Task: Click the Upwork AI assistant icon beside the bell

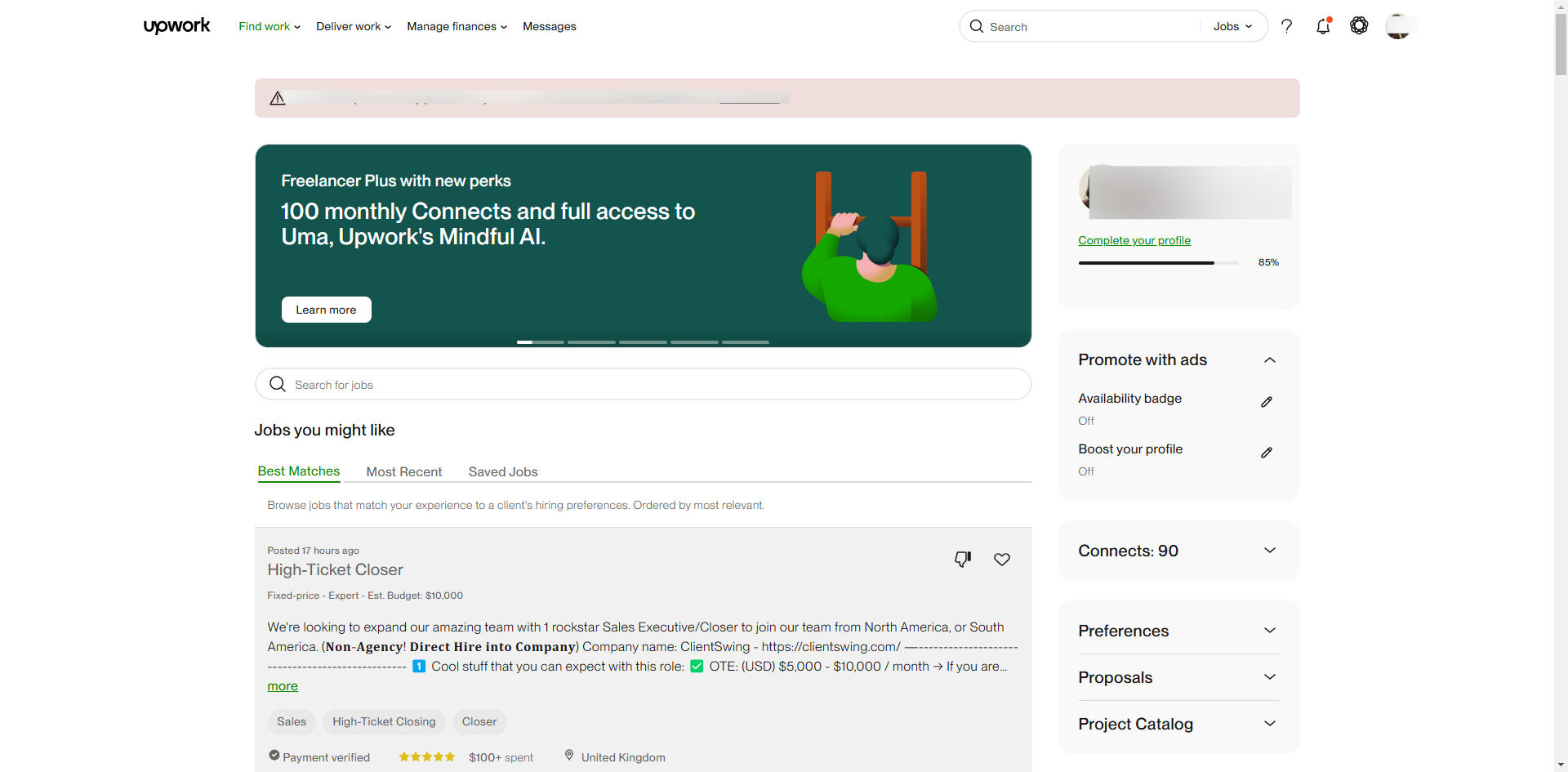Action: click(1359, 26)
